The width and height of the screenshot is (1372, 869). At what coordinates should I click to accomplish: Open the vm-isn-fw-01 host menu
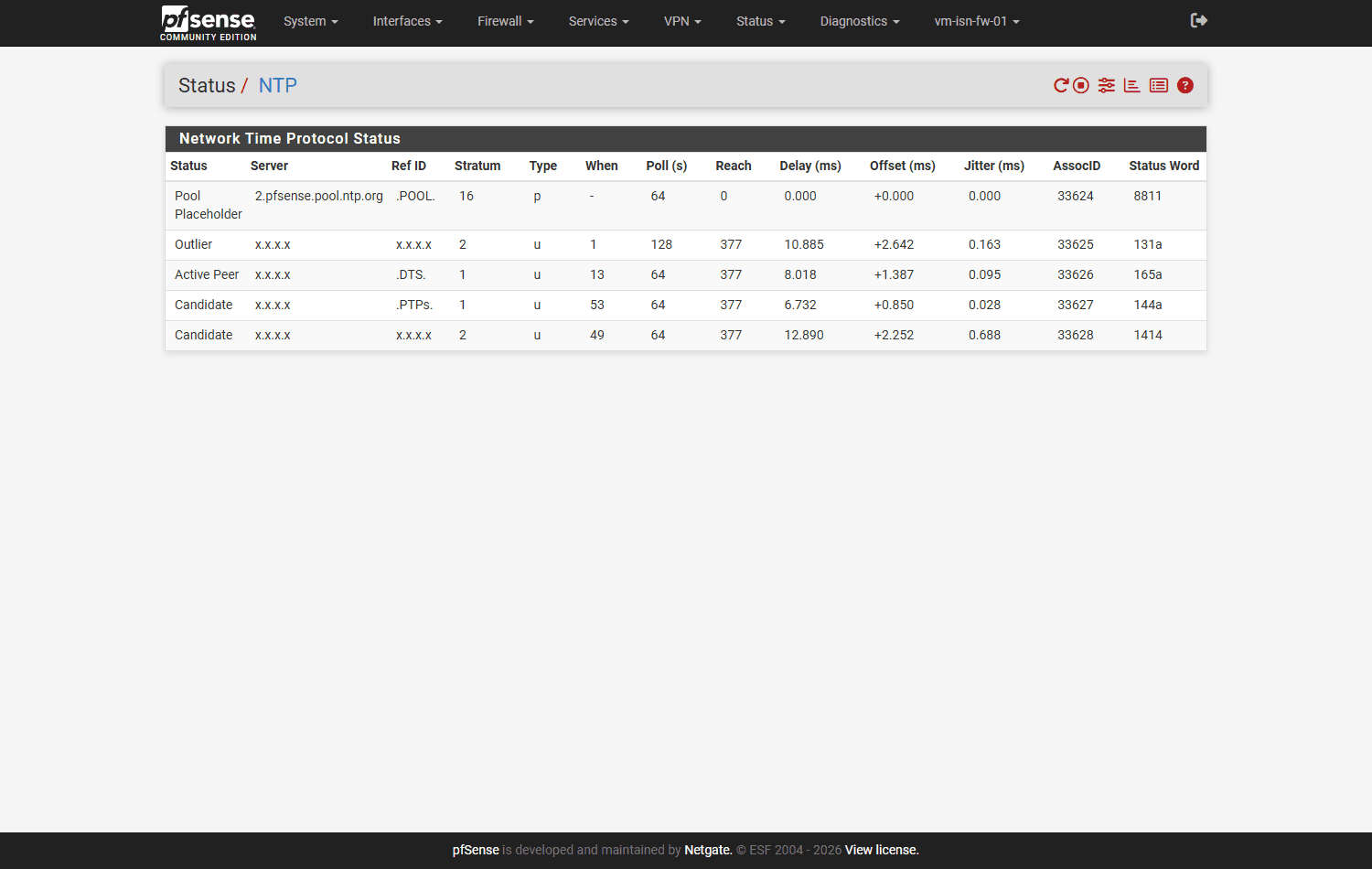977,21
